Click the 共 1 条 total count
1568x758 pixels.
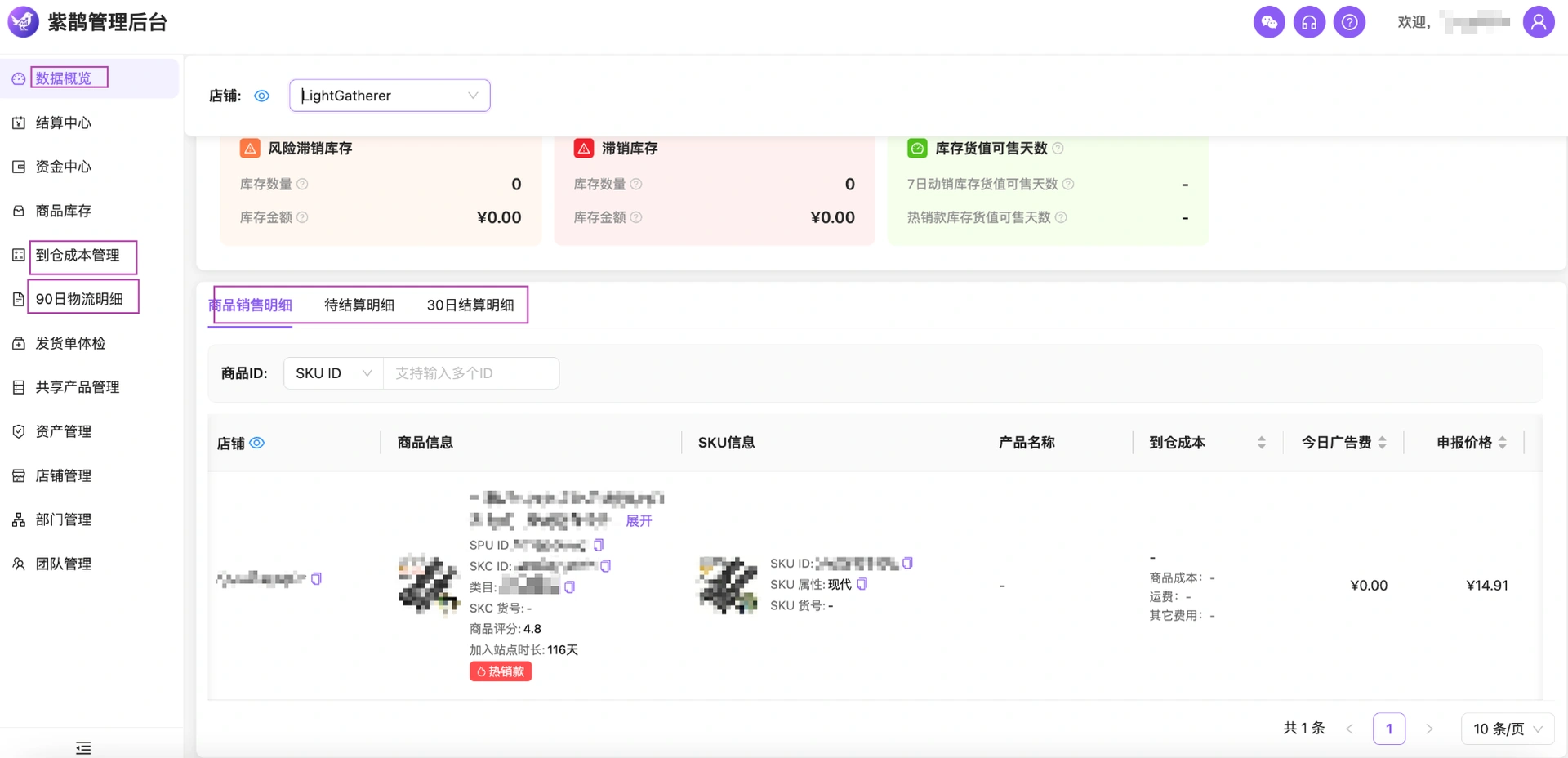(x=1304, y=728)
